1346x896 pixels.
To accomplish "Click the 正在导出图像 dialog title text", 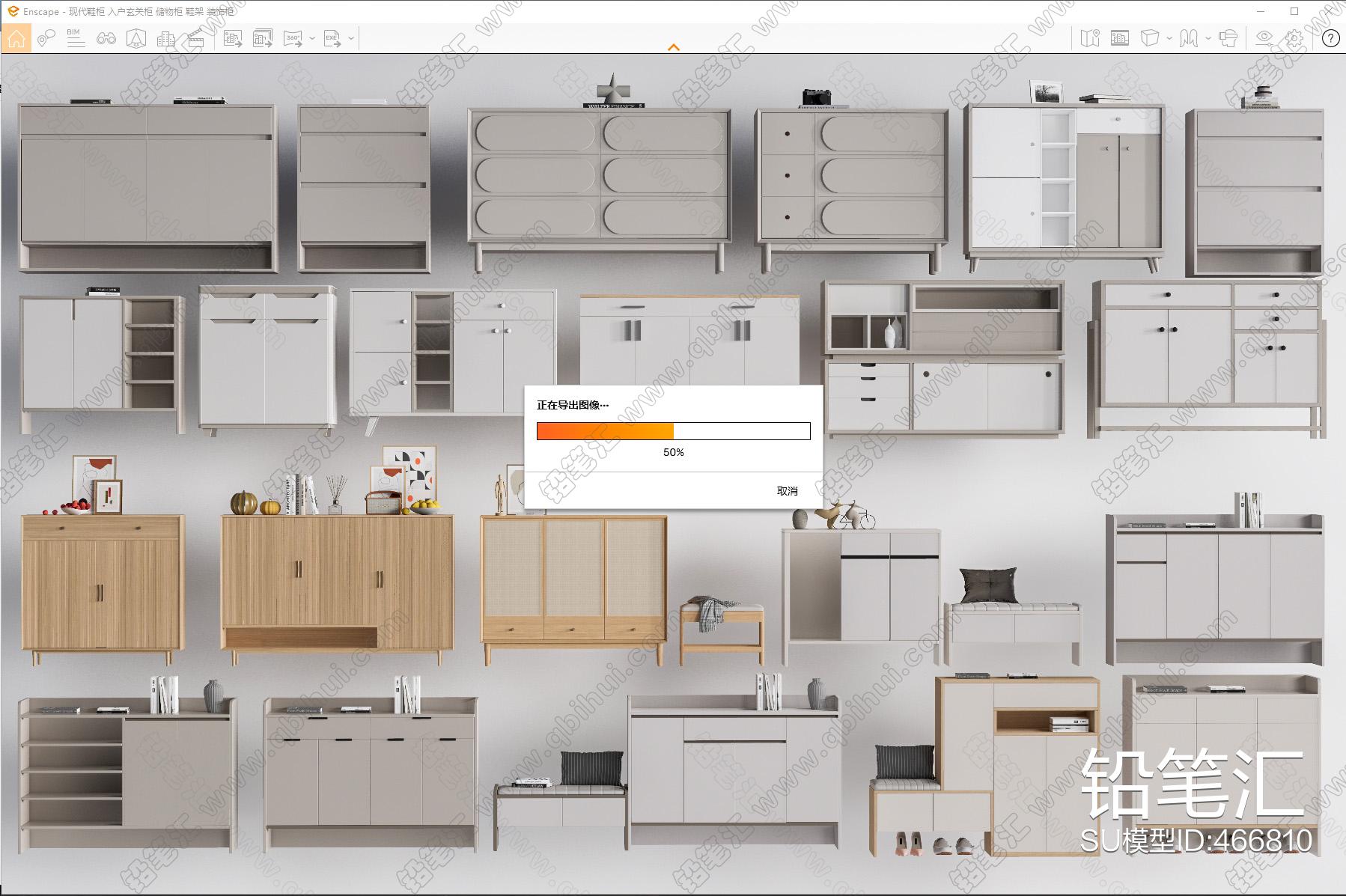I will point(573,405).
